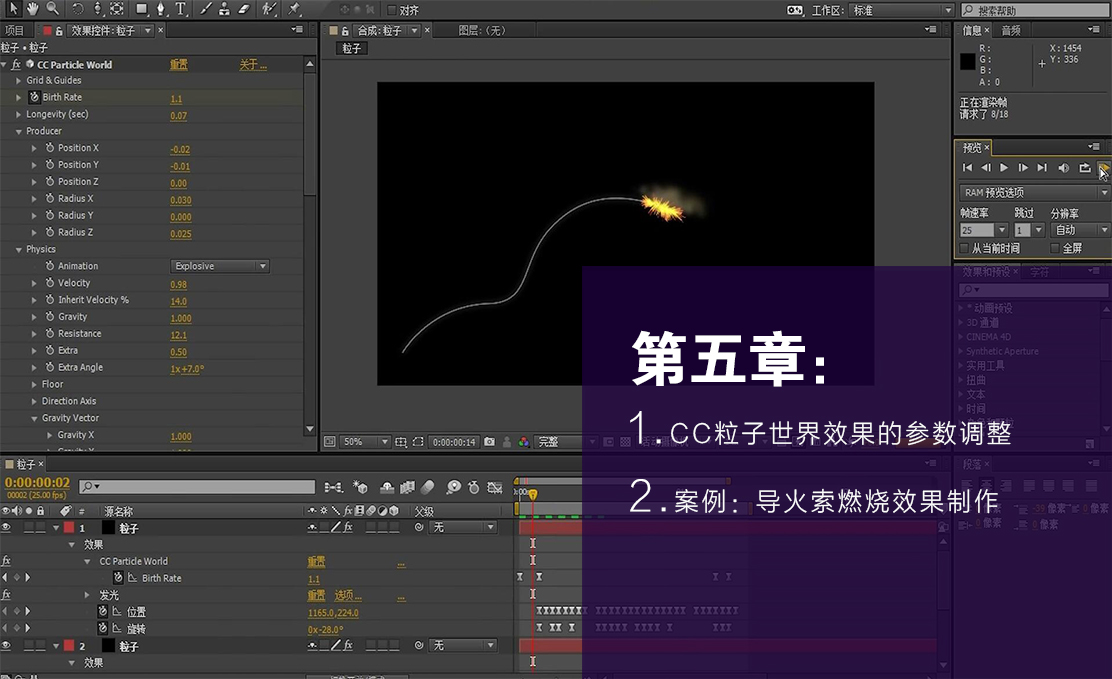Select the Rectangle shape tool
Screen dimensions: 1112x679
pos(142,9)
